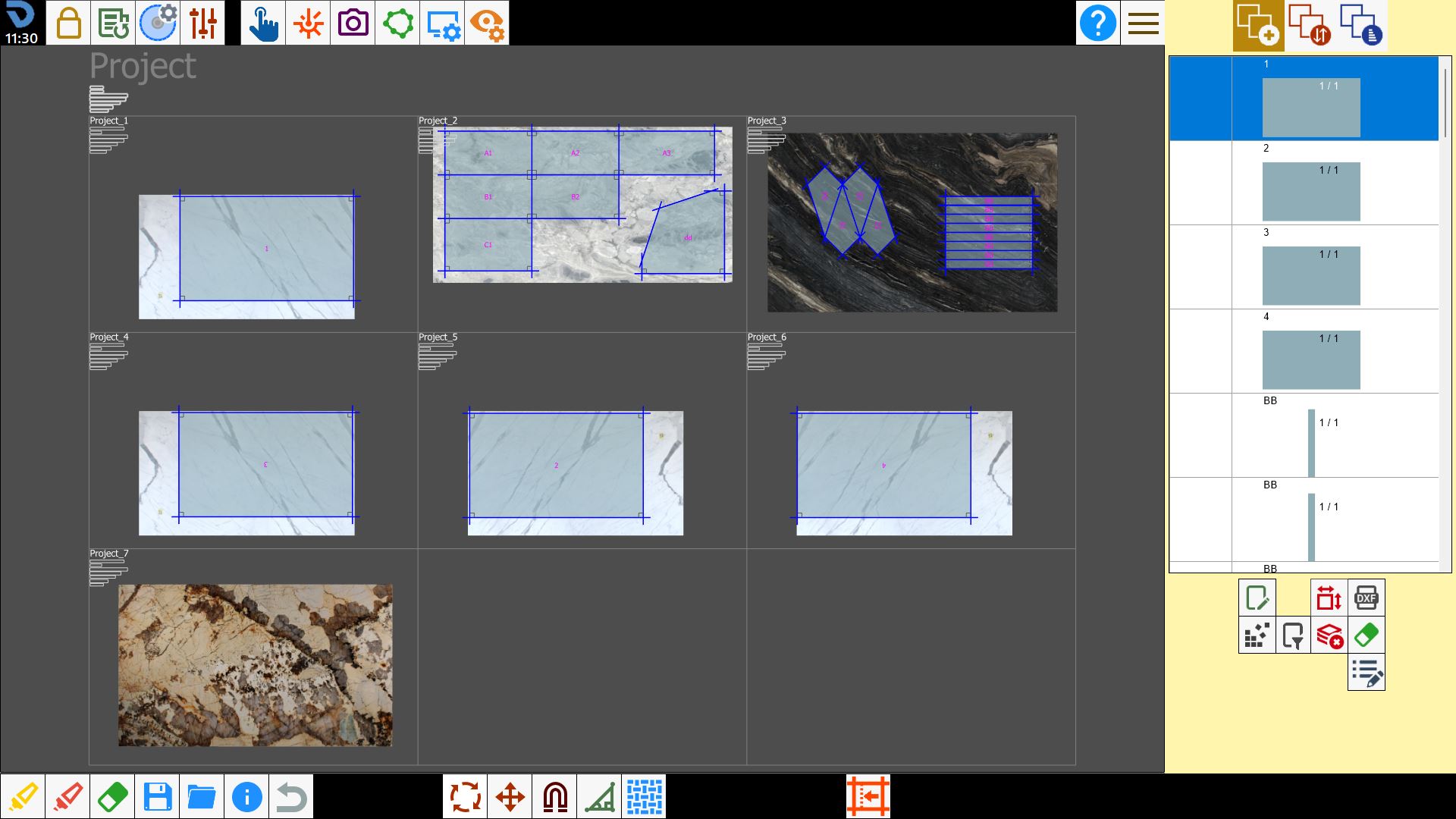Select the Project_7 granite slab image

(256, 665)
